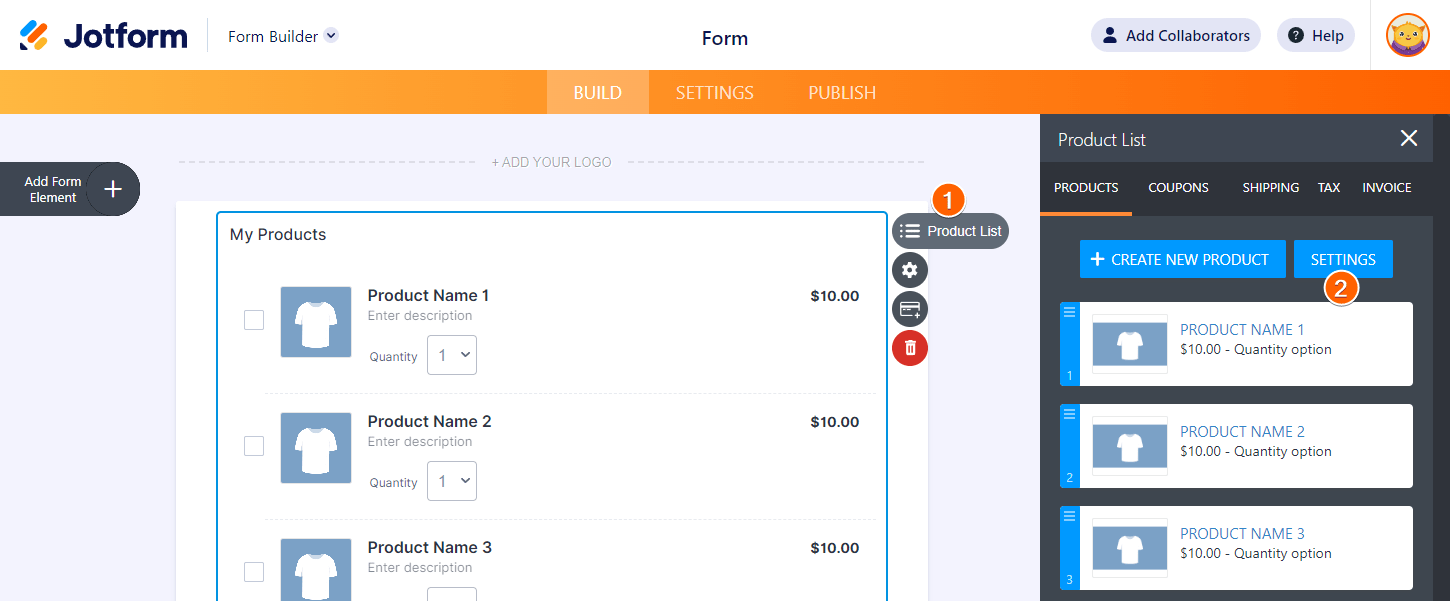1450x601 pixels.
Task: Open the blue Settings button in panel
Action: (x=1343, y=259)
